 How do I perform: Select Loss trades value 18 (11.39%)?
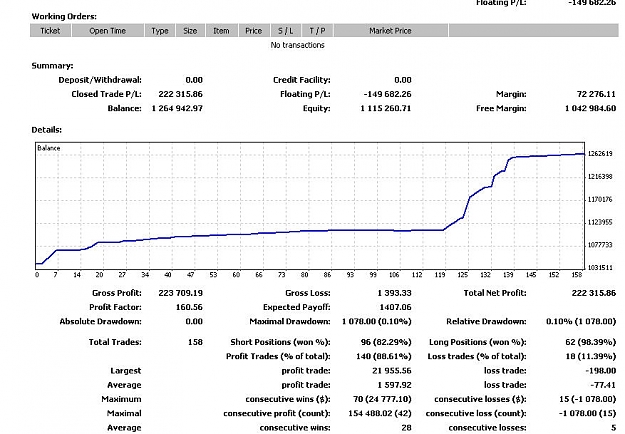(x=591, y=356)
